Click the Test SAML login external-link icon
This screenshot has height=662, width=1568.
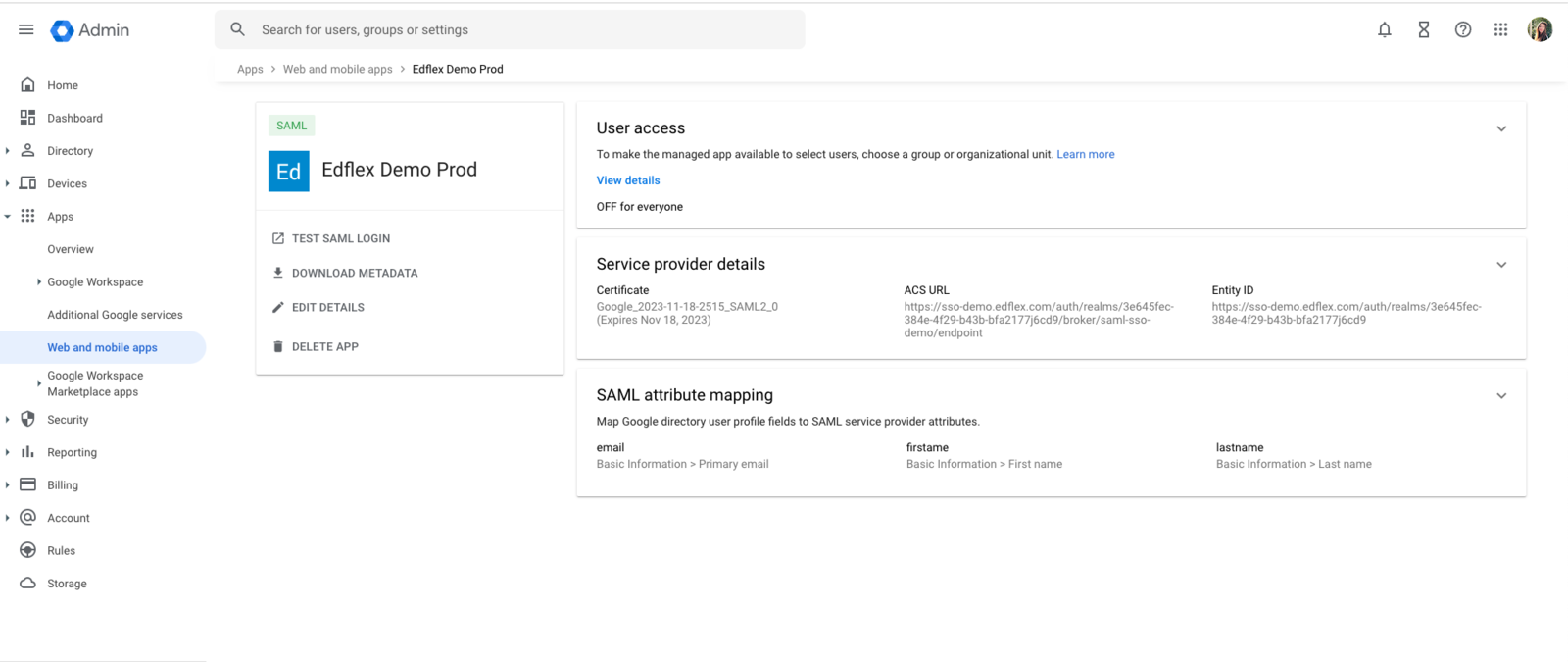click(278, 238)
